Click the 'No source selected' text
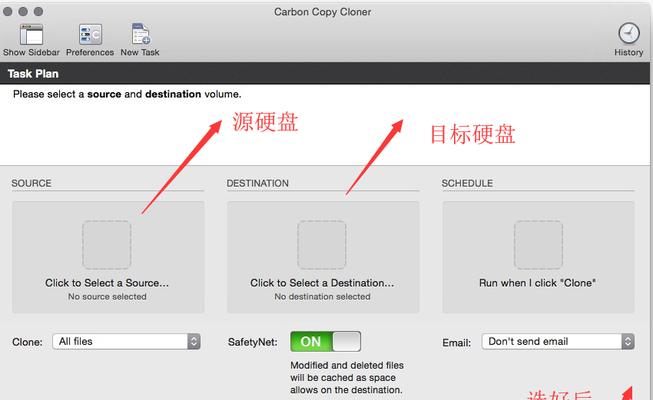Image resolution: width=653 pixels, height=400 pixels. tap(107, 297)
